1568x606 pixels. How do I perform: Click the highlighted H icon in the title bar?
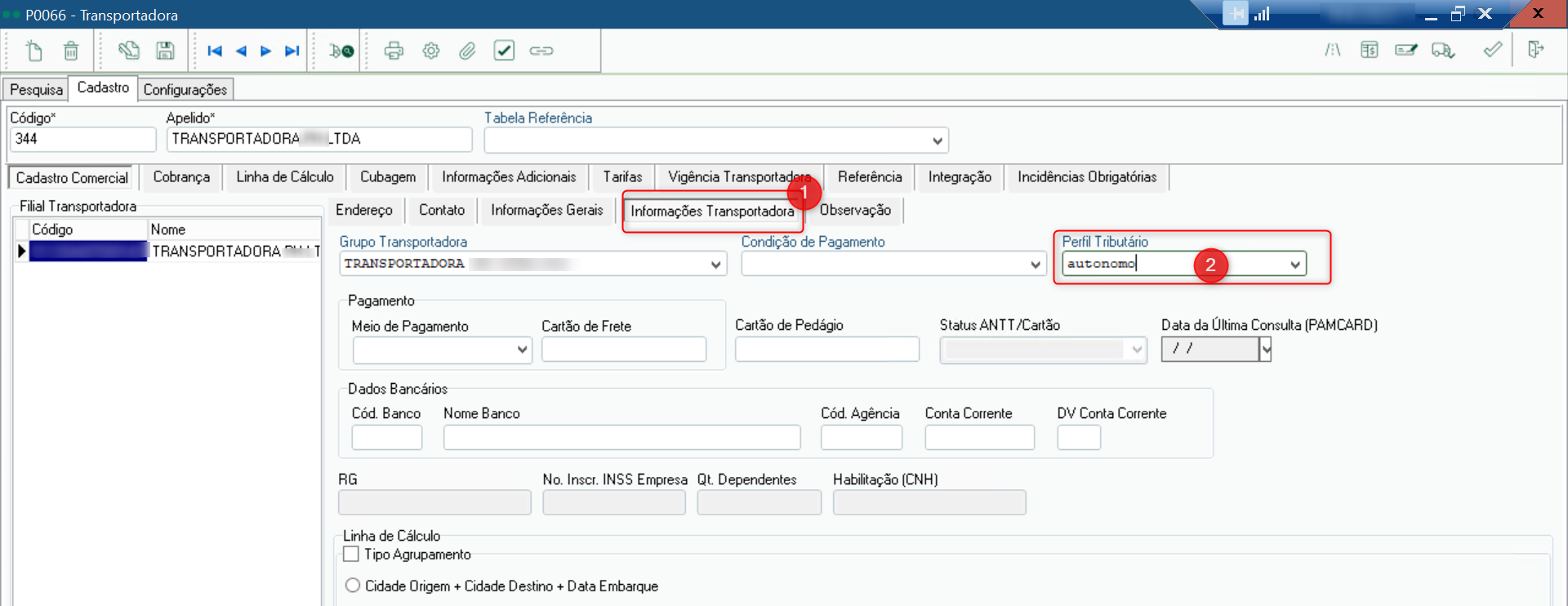point(1236,14)
